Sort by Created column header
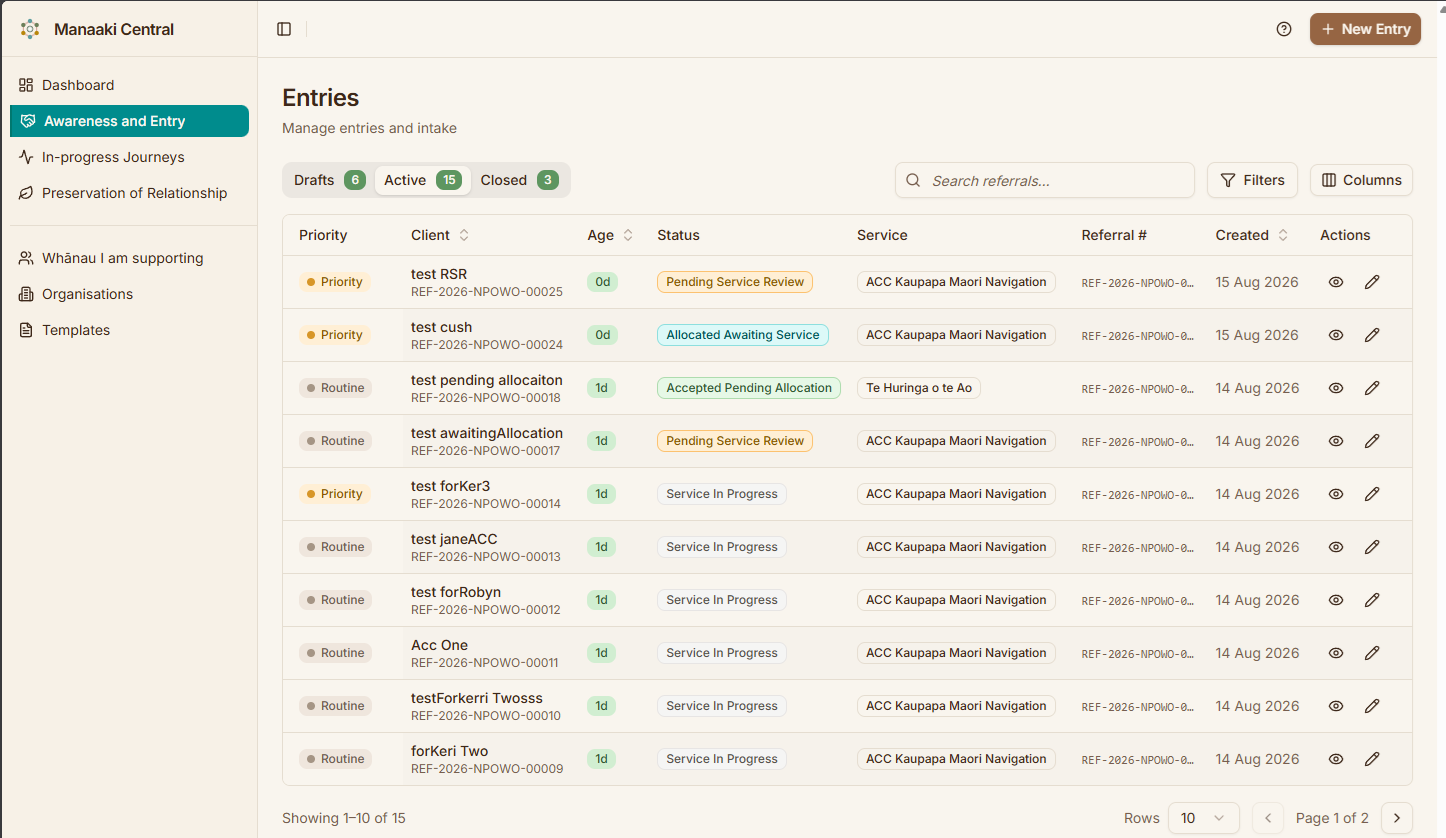The image size is (1446, 838). [x=1252, y=235]
